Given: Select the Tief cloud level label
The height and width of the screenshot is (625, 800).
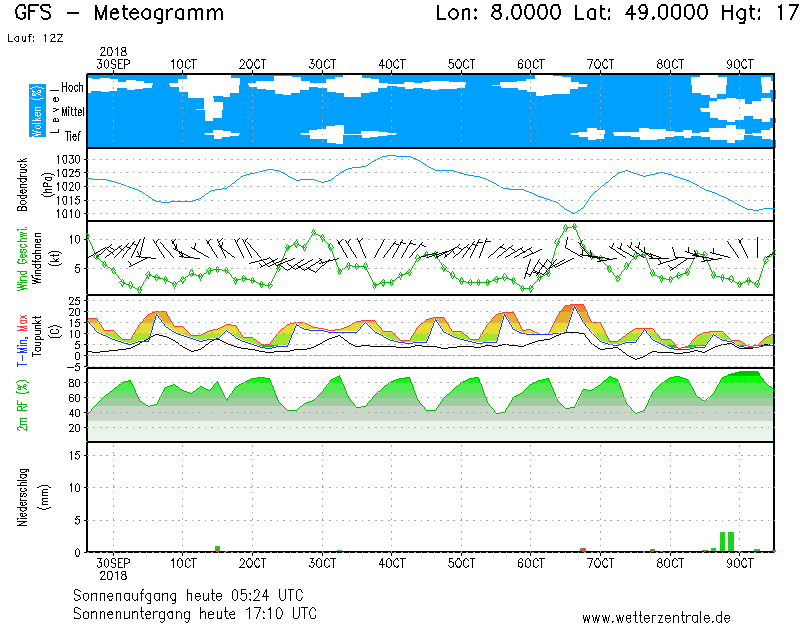Looking at the screenshot, I should click(x=72, y=136).
